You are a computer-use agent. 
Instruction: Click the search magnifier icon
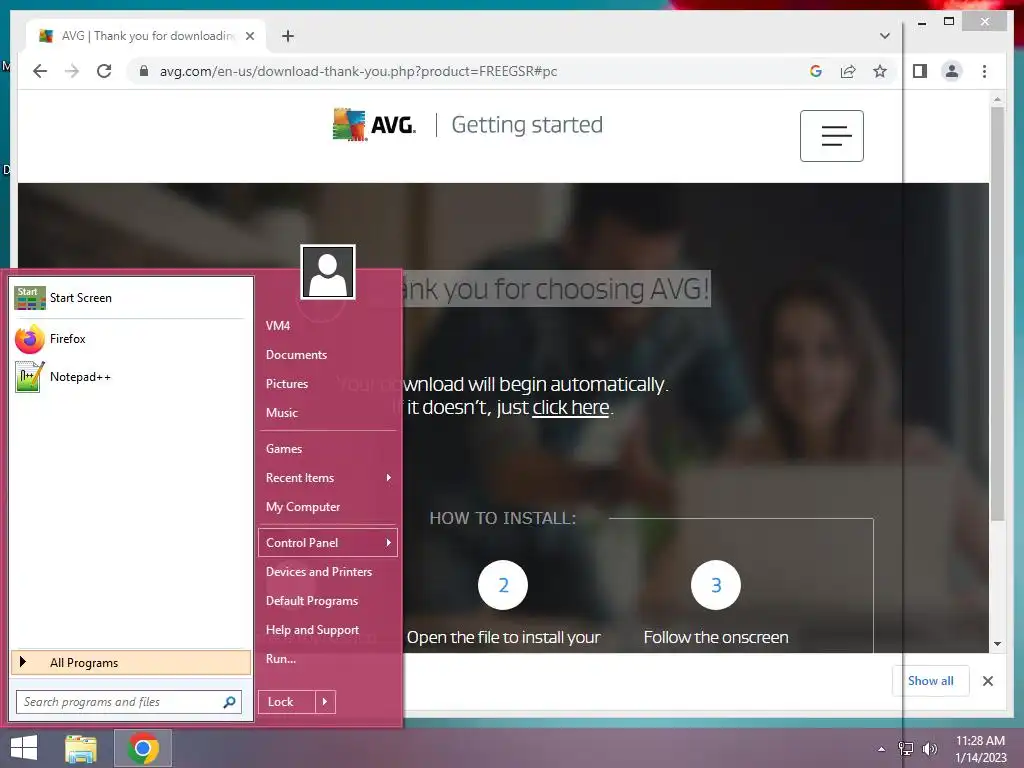pos(229,702)
